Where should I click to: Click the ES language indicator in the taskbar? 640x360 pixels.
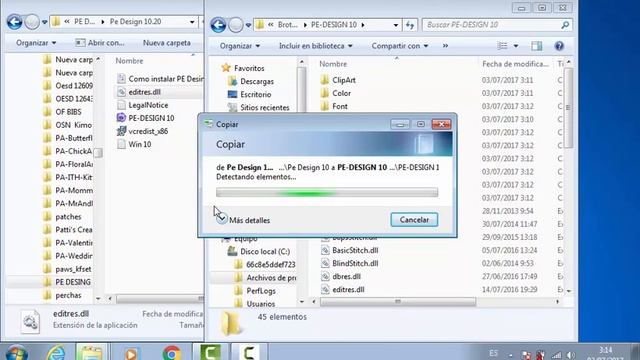pos(493,353)
